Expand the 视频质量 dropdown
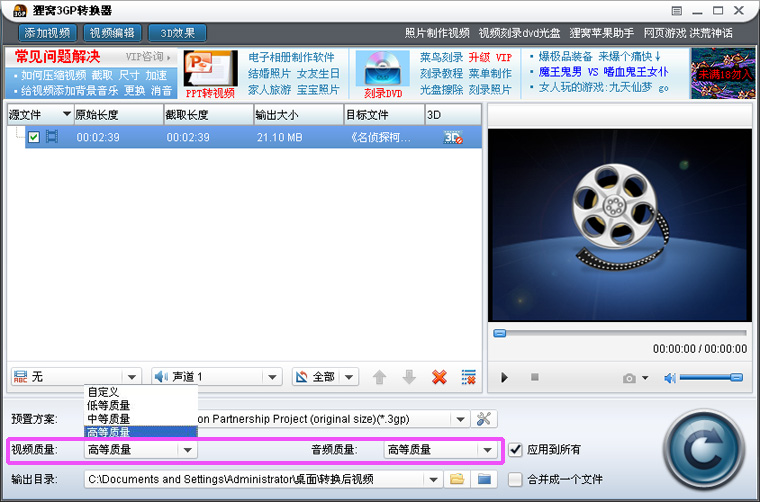Screen dimensions: 760x502 click(188, 450)
